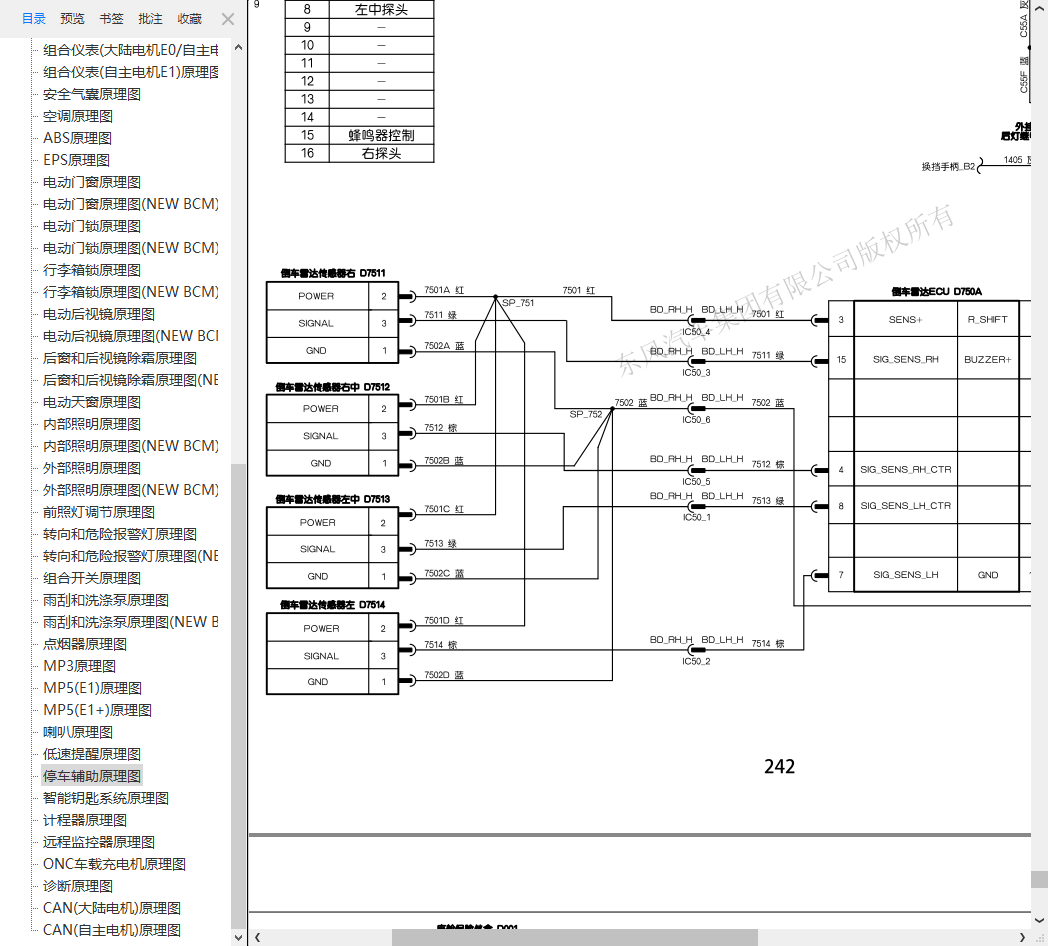Open the 书签 tab
The height and width of the screenshot is (946, 1048).
click(112, 19)
